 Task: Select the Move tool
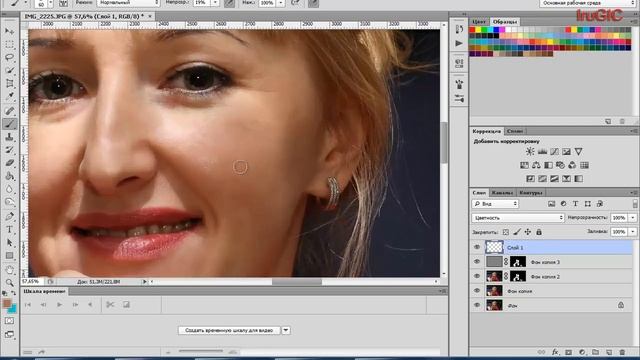[9, 31]
